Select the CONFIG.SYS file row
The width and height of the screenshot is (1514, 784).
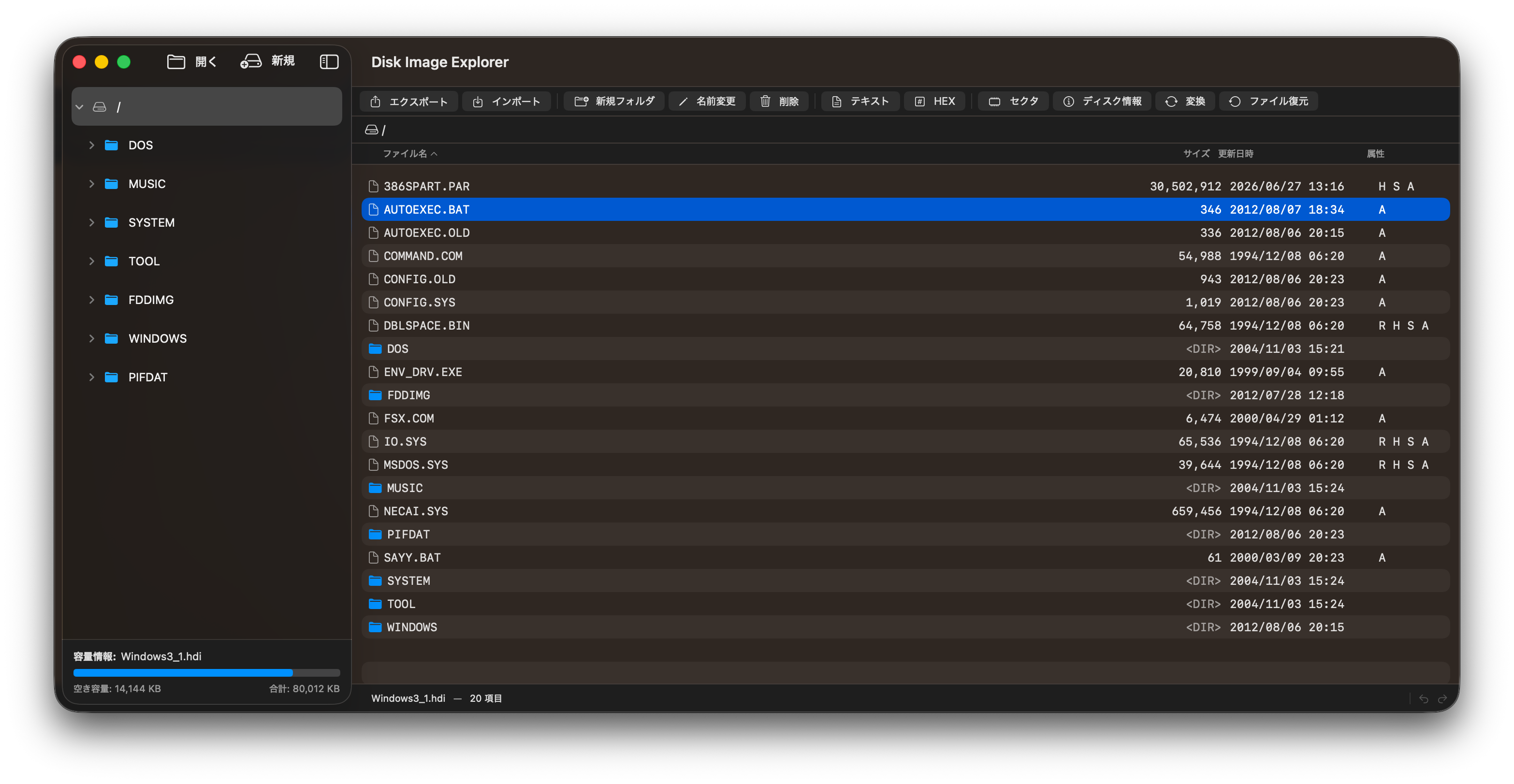[905, 302]
